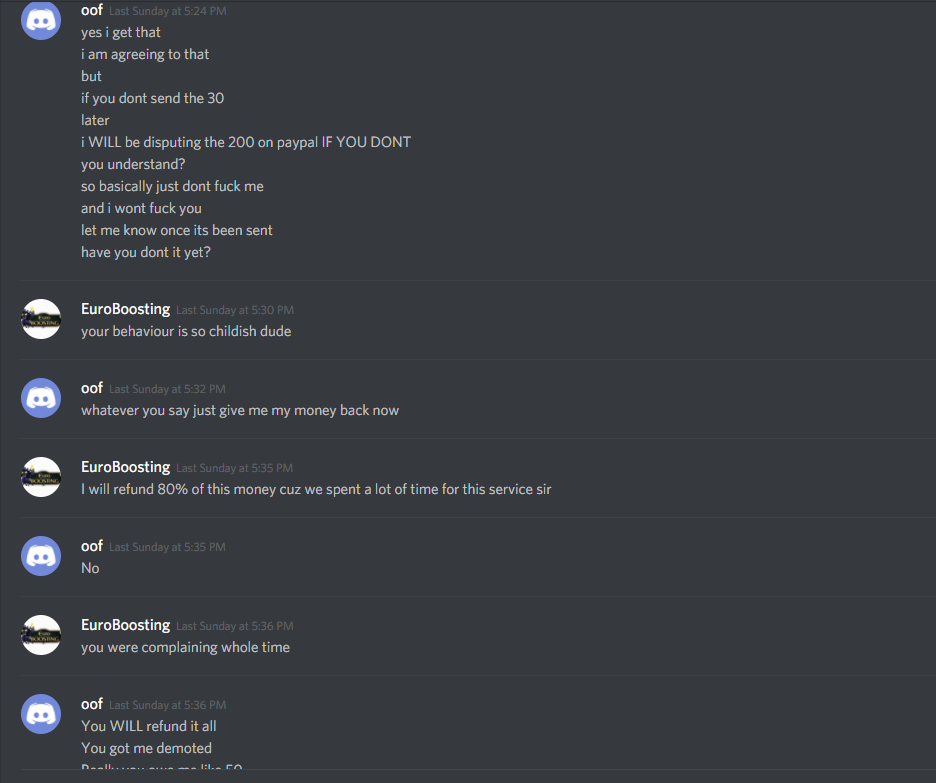Image resolution: width=936 pixels, height=783 pixels.
Task: Select oof's avatar next to the 'No' reply
Action: tap(41, 556)
